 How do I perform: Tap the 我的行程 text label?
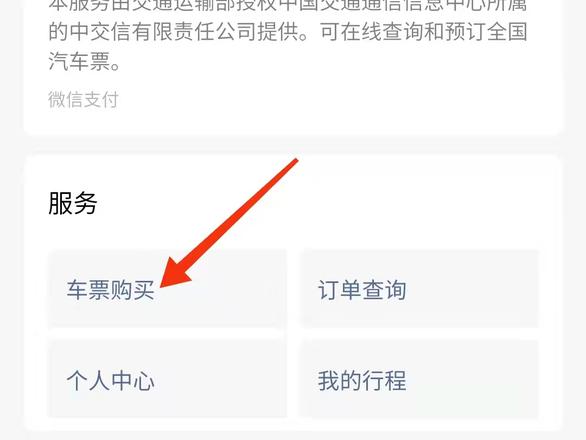(x=362, y=381)
